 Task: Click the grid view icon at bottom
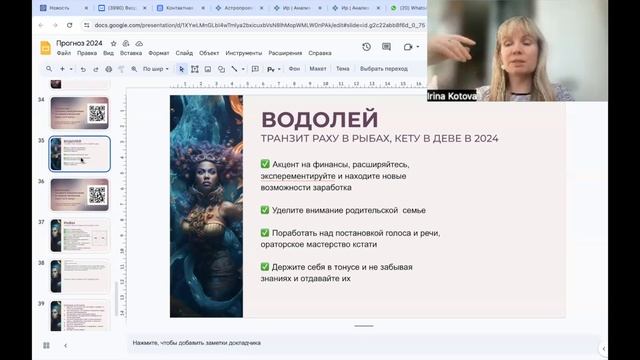tap(46, 345)
